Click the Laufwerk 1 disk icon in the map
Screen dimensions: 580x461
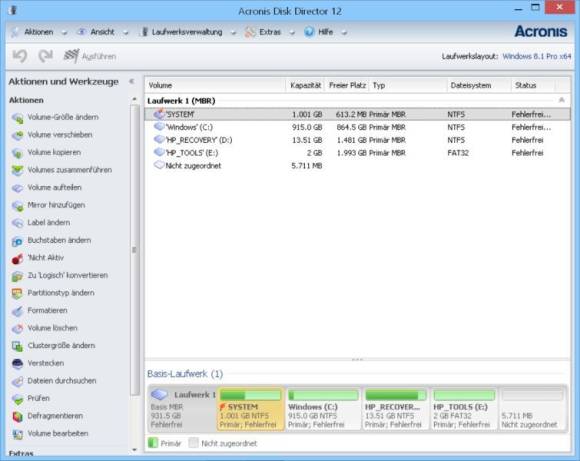159,394
